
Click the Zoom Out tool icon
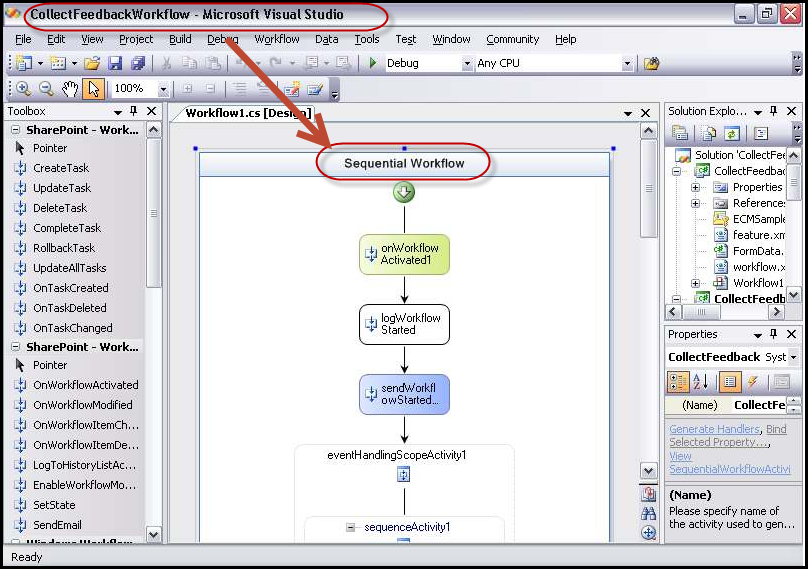click(46, 89)
